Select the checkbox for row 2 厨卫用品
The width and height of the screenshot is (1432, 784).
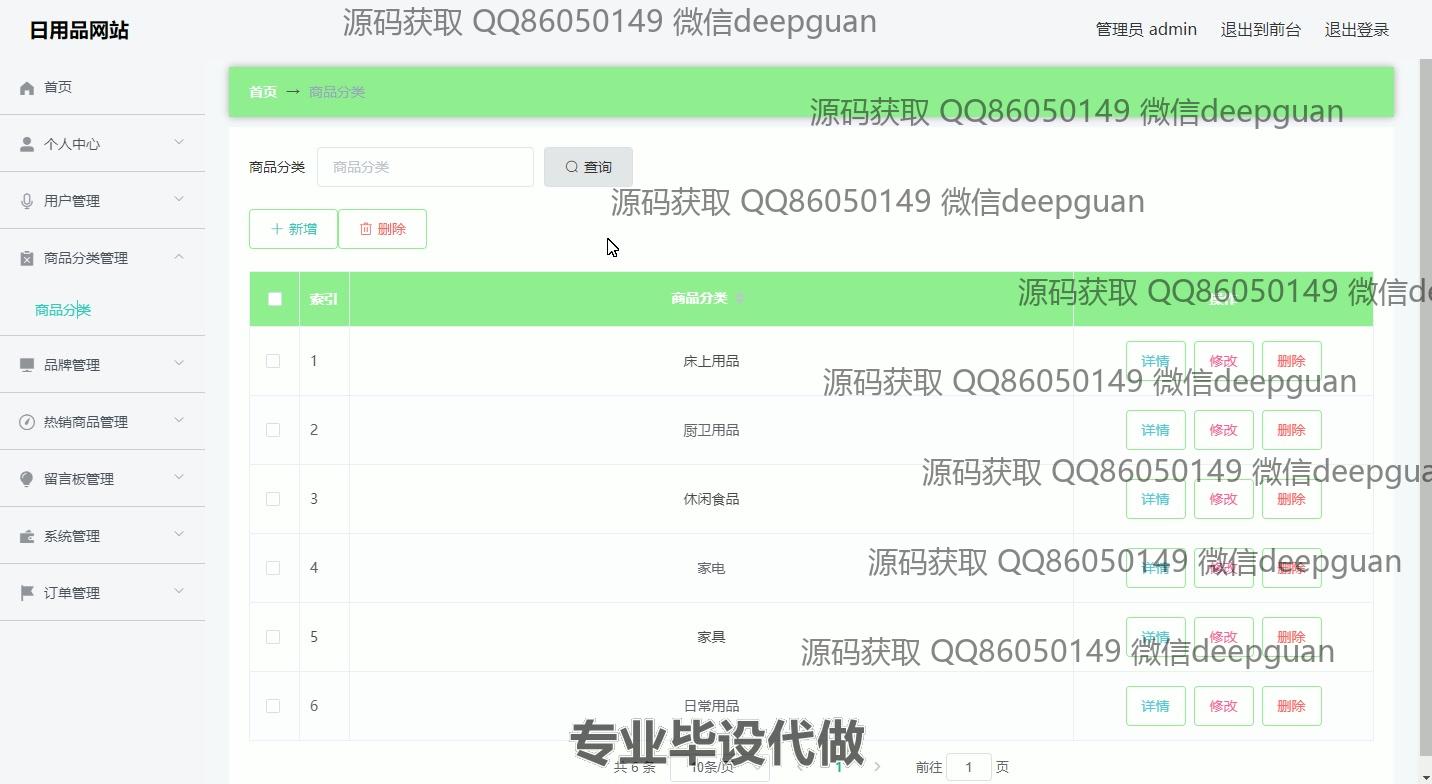click(273, 430)
